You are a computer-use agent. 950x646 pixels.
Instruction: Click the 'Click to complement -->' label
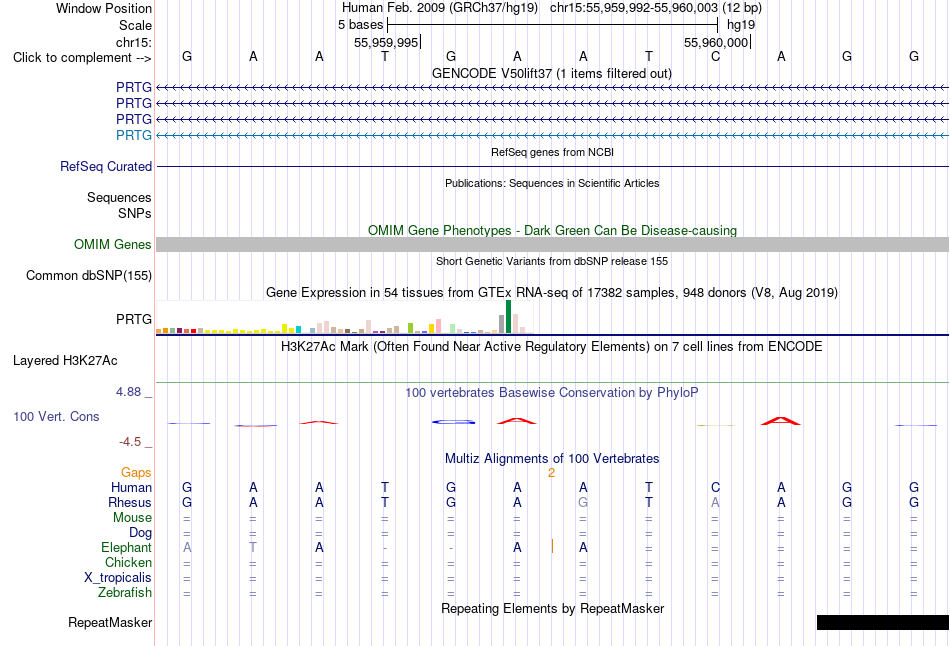point(82,58)
